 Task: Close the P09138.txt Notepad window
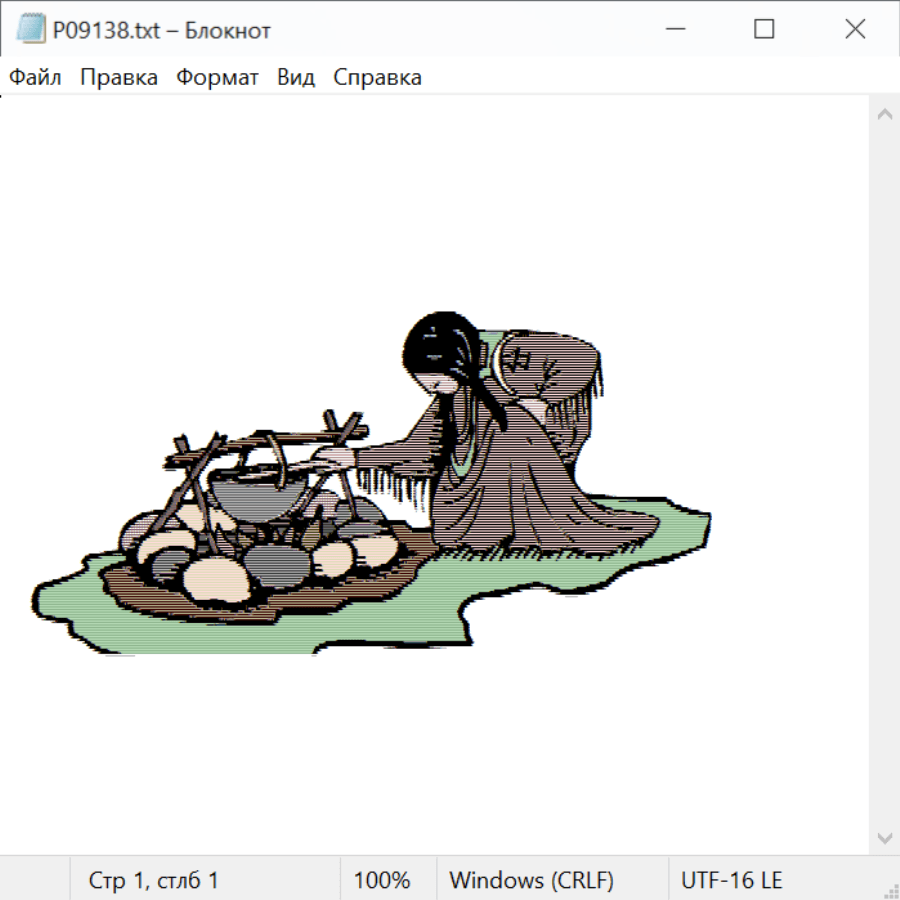click(x=855, y=30)
